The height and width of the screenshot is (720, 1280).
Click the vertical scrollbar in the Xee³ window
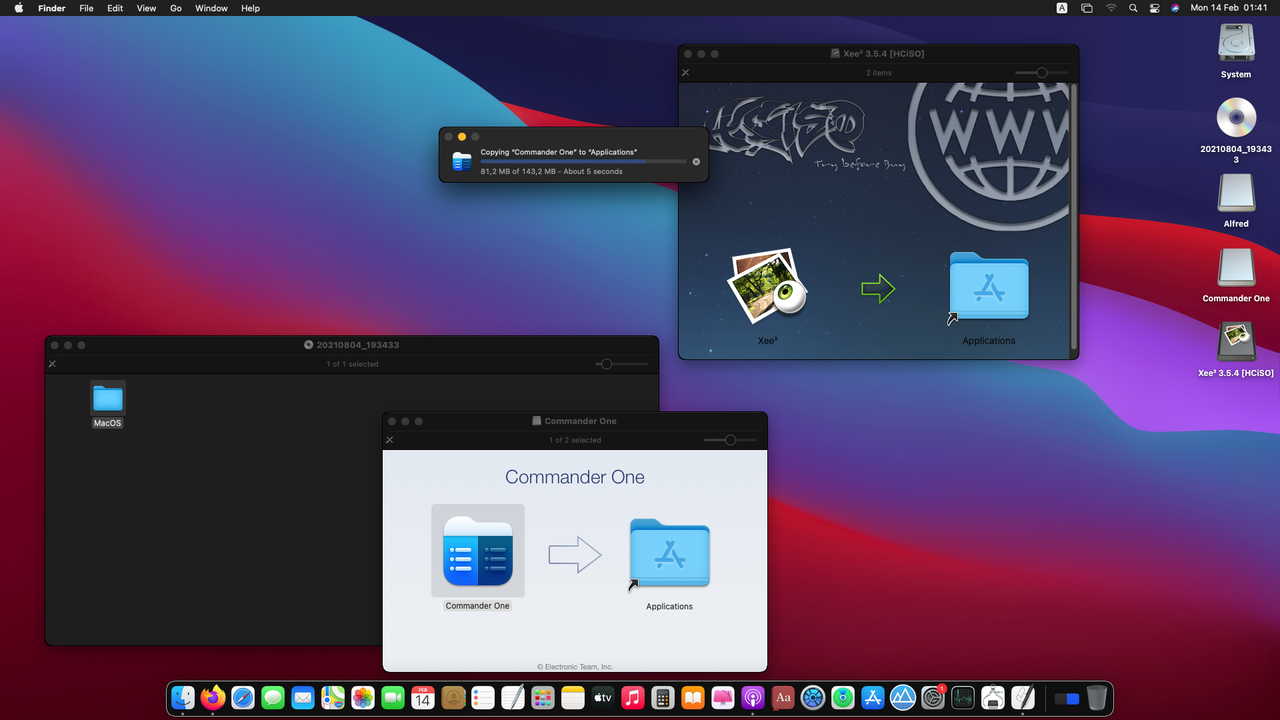point(1073,200)
